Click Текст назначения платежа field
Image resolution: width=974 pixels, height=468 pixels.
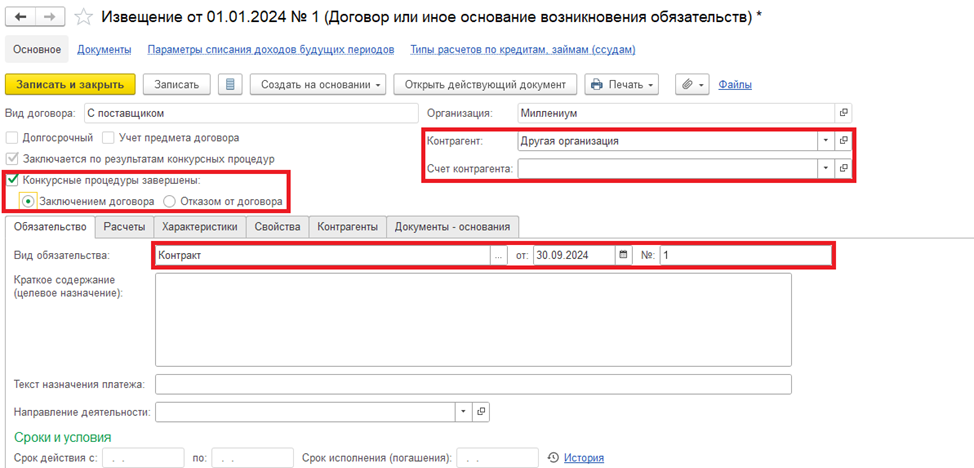[473, 384]
